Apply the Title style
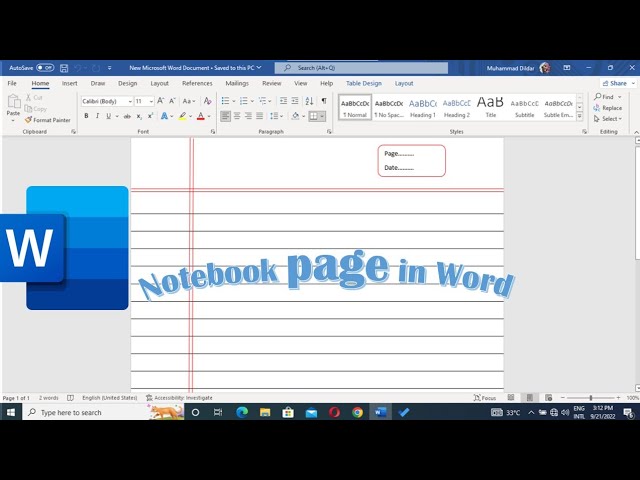Viewport: 640px width, 480px height. coord(491,107)
